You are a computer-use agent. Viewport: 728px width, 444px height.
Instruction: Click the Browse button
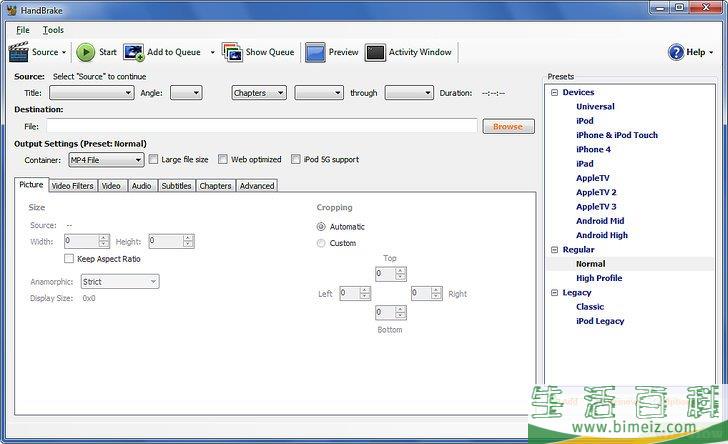click(x=508, y=126)
